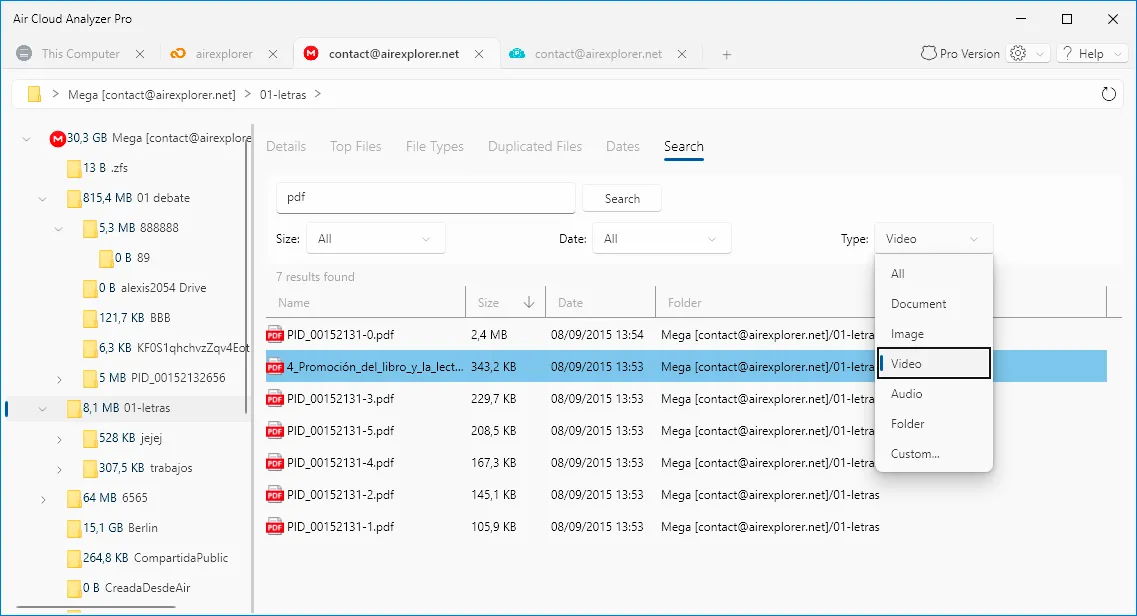Viewport: 1137px width, 616px height.
Task: Switch to the Top Files tab
Action: [x=355, y=146]
